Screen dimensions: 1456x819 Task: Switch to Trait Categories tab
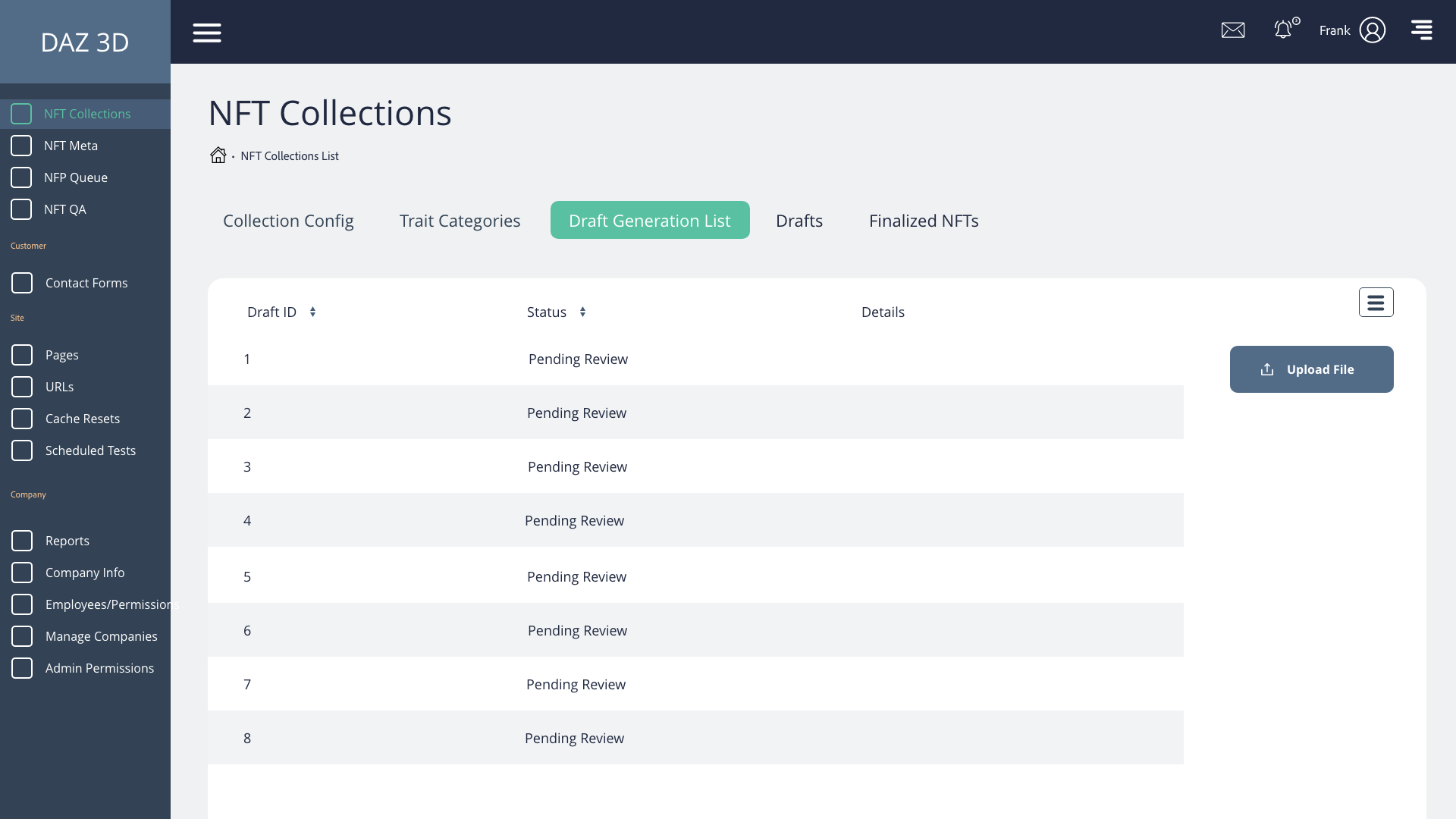click(x=460, y=221)
